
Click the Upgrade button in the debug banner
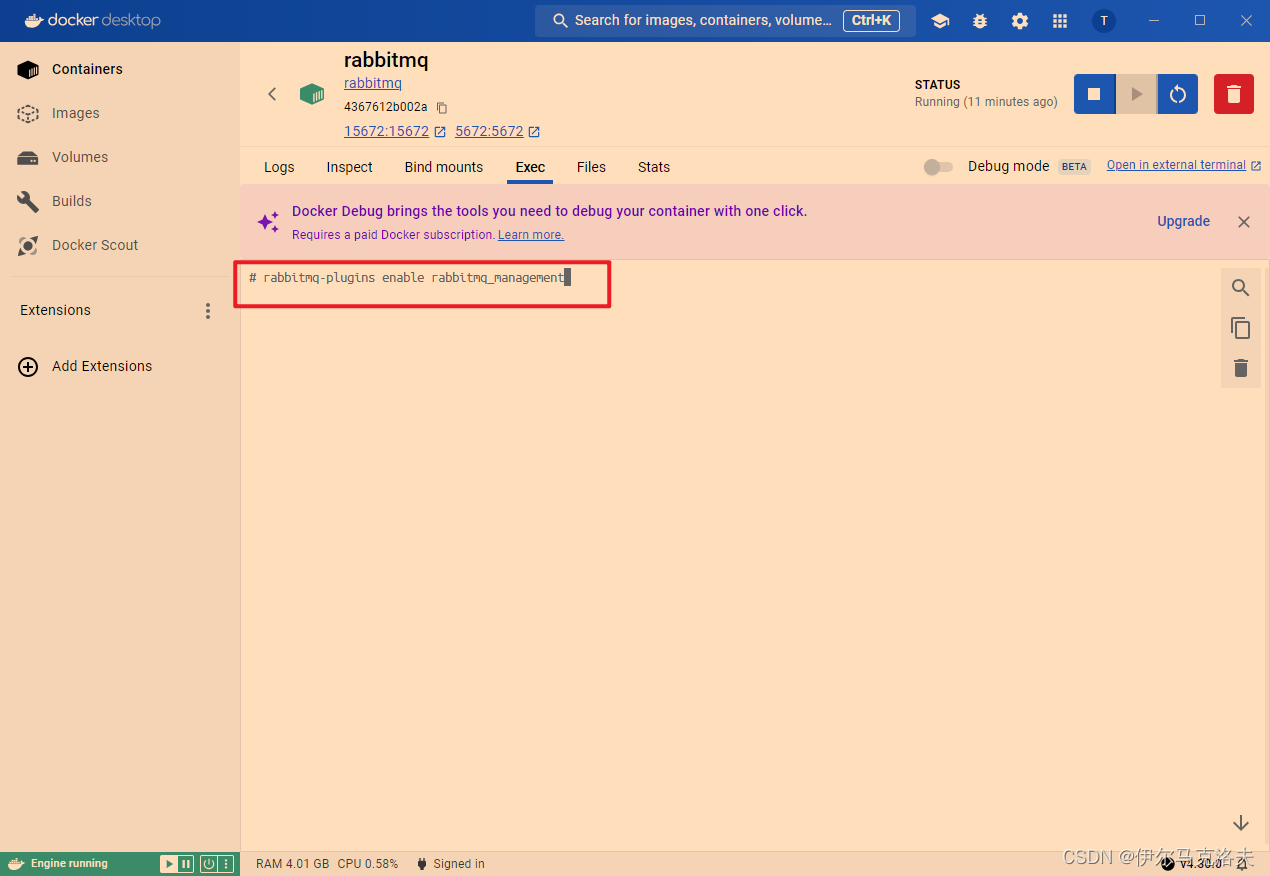click(1183, 221)
